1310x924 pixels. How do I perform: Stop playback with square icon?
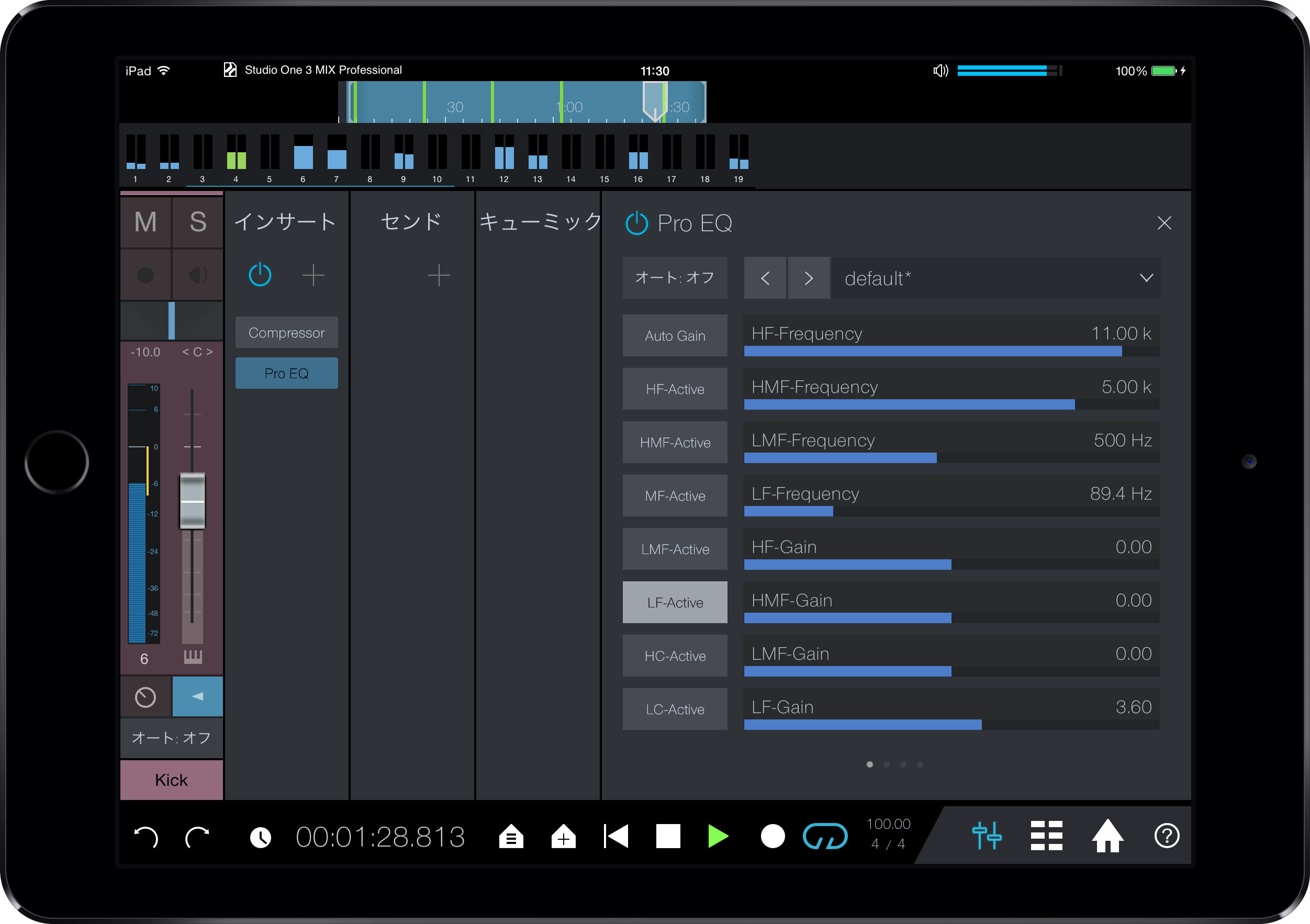(x=667, y=836)
